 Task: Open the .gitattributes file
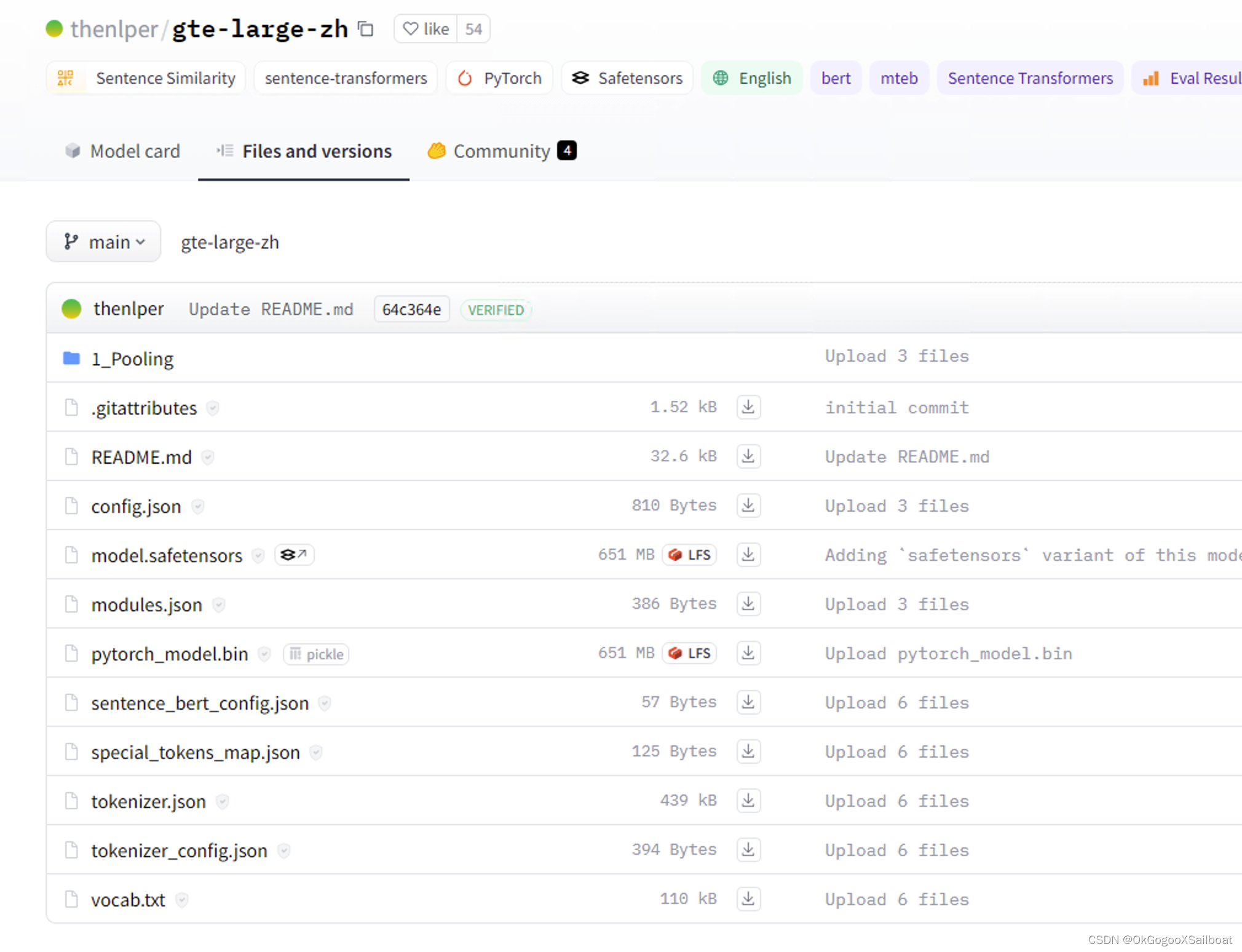pyautogui.click(x=144, y=408)
